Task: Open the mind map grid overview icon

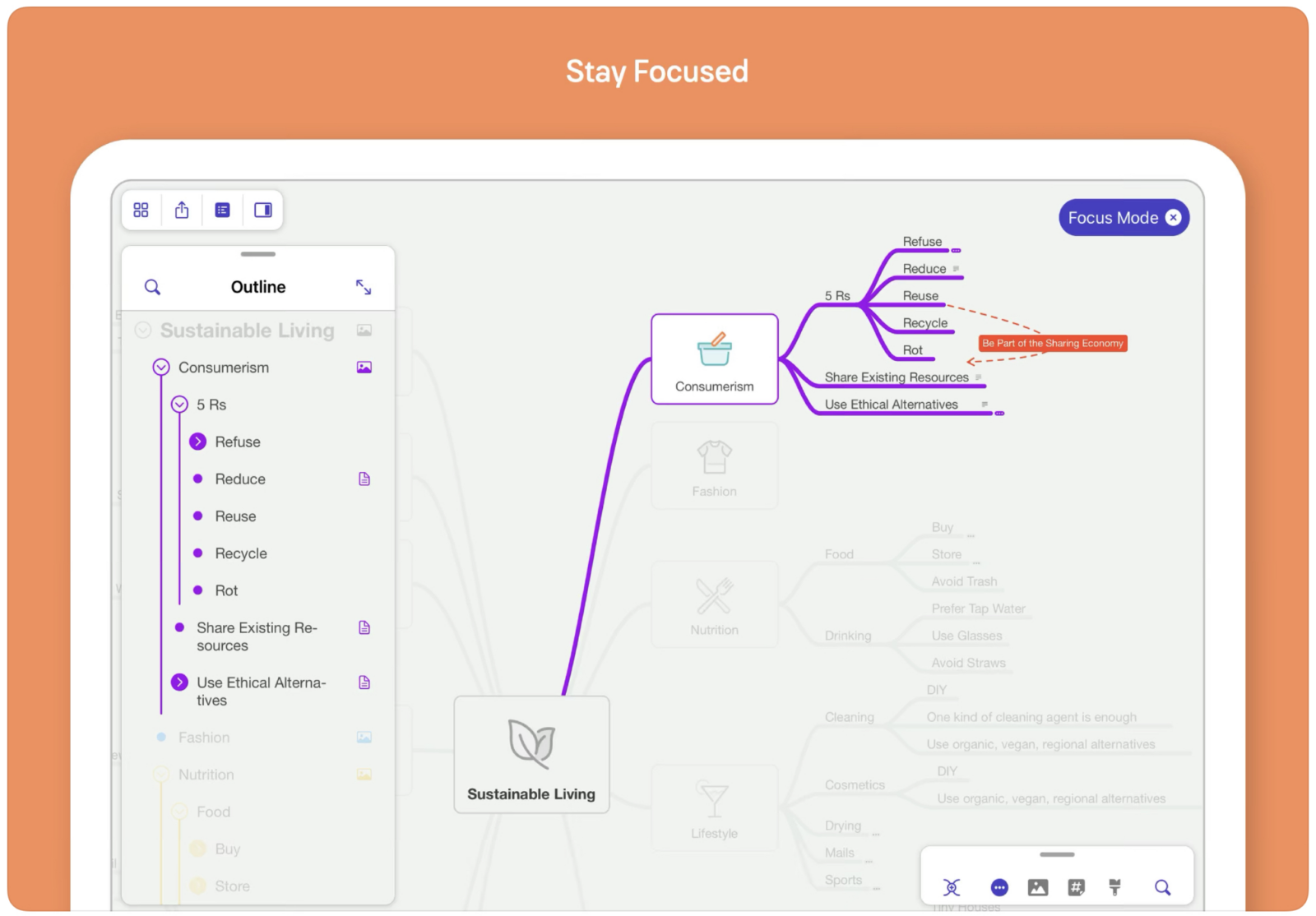Action: (x=141, y=210)
